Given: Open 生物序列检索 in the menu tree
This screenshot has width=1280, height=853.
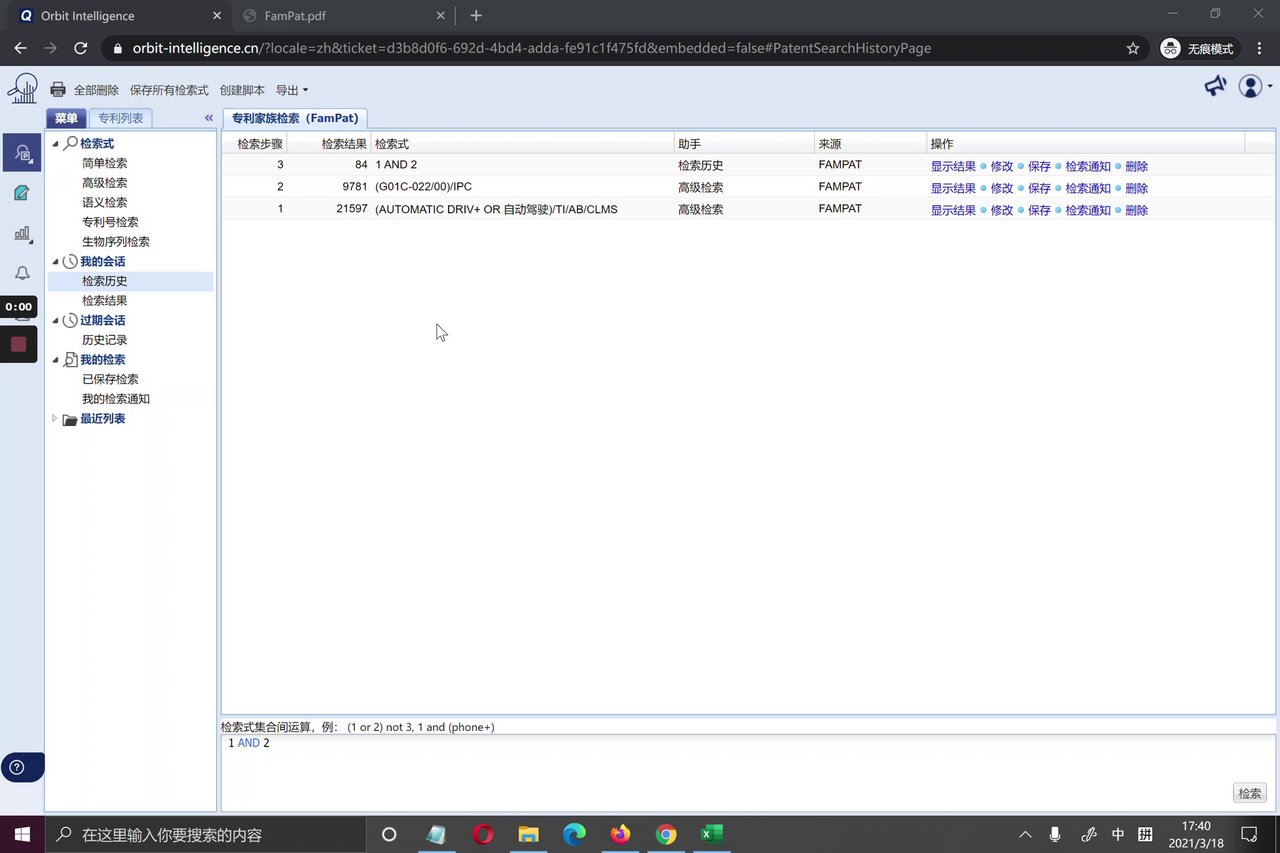Looking at the screenshot, I should tap(115, 242).
